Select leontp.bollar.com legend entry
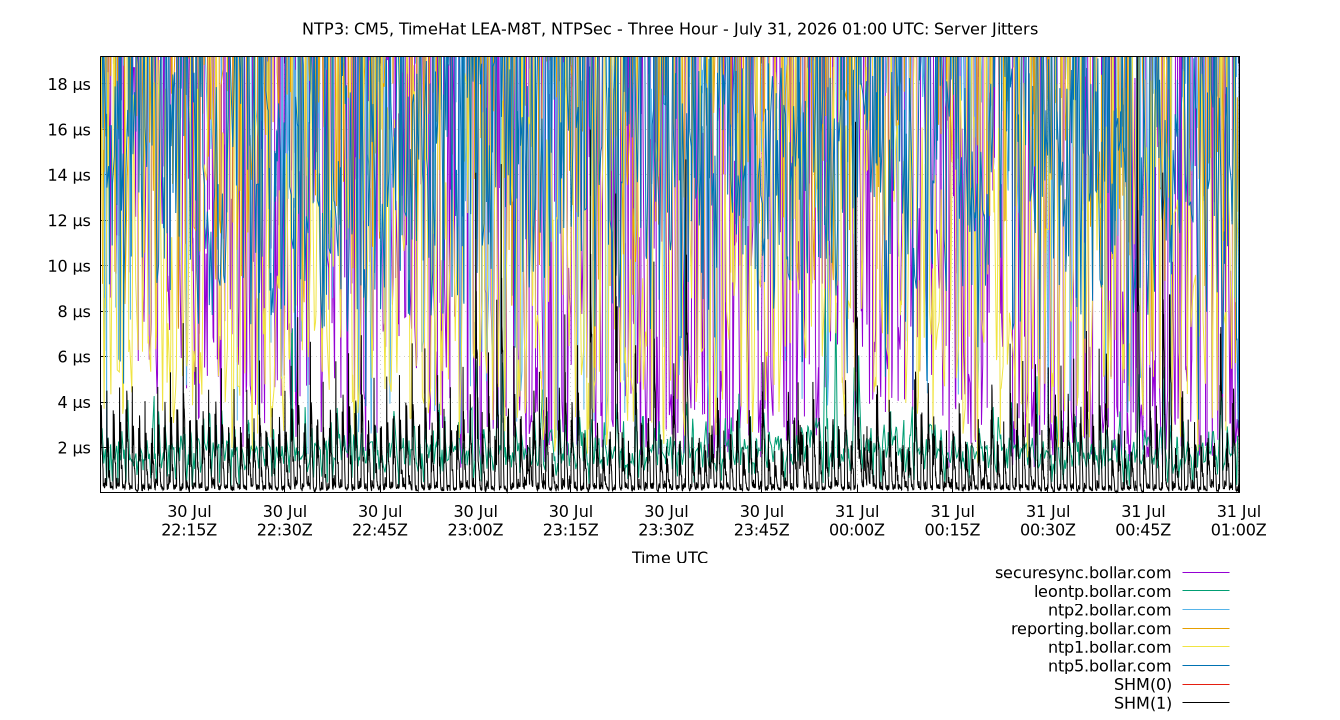 1103,592
